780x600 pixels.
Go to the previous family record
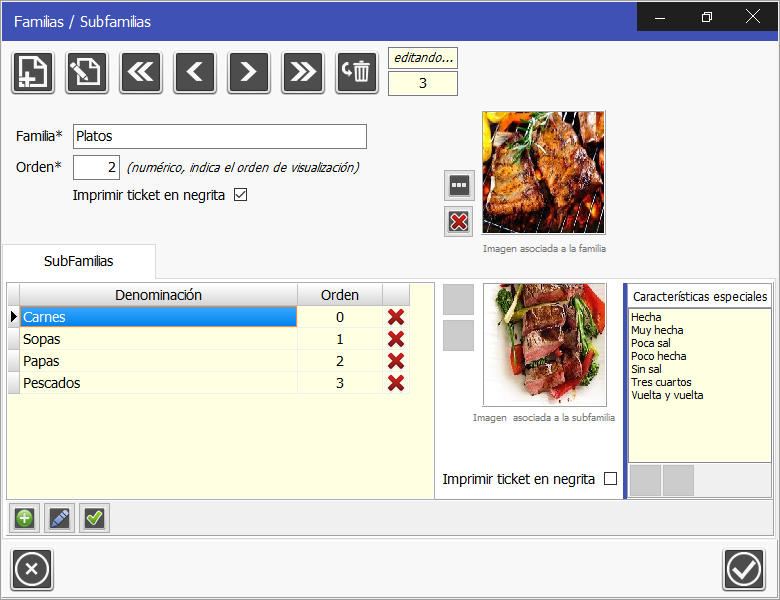coord(195,72)
